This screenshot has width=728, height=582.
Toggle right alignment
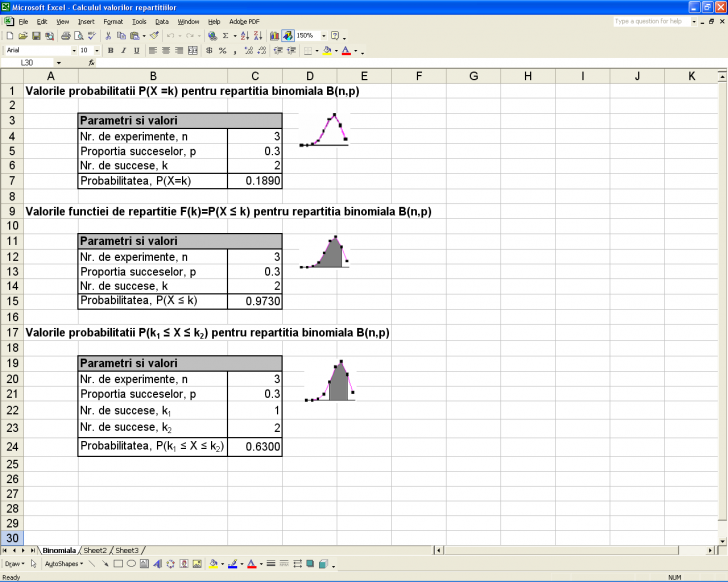click(179, 51)
